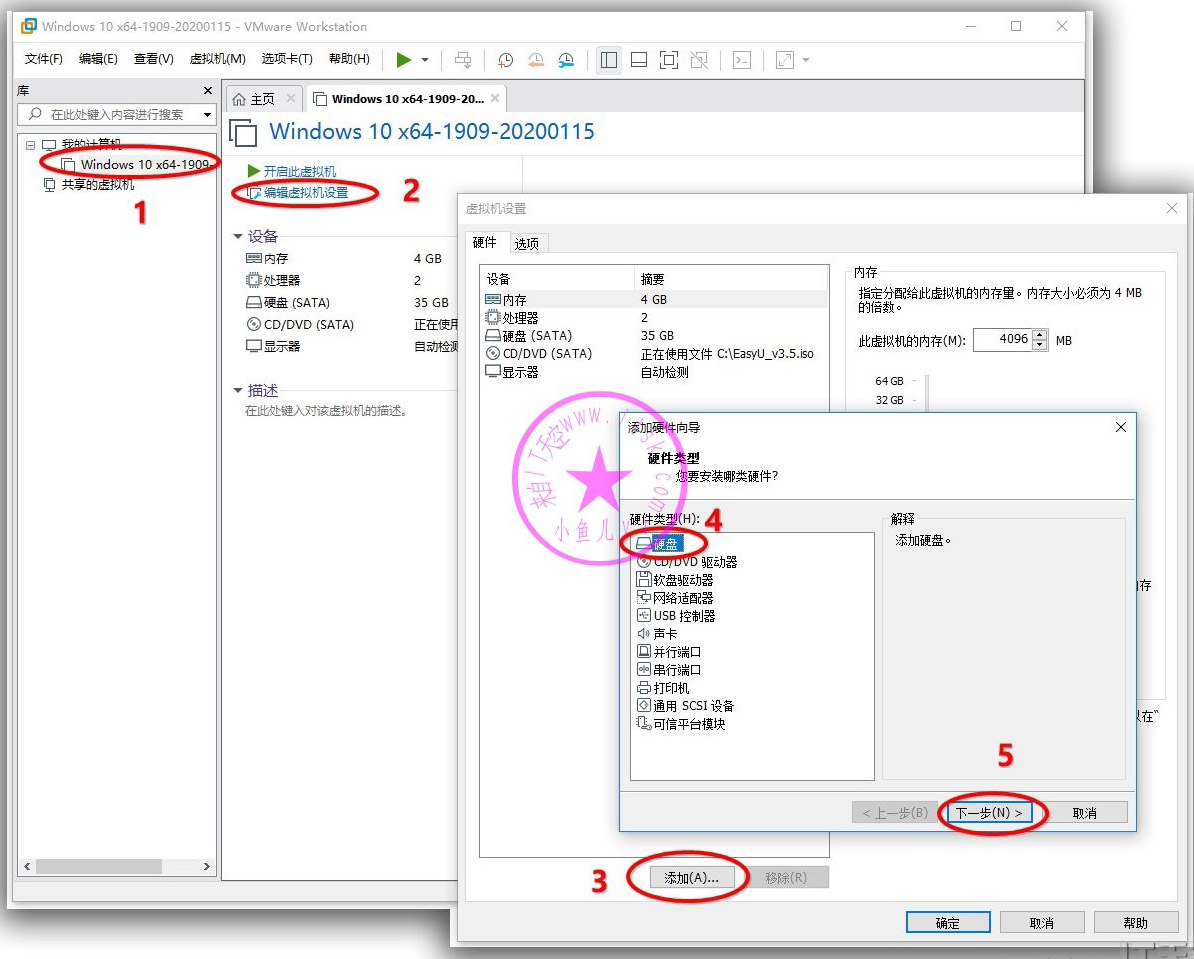Switch to the 选项 tab in settings
The image size is (1194, 959).
coord(526,244)
